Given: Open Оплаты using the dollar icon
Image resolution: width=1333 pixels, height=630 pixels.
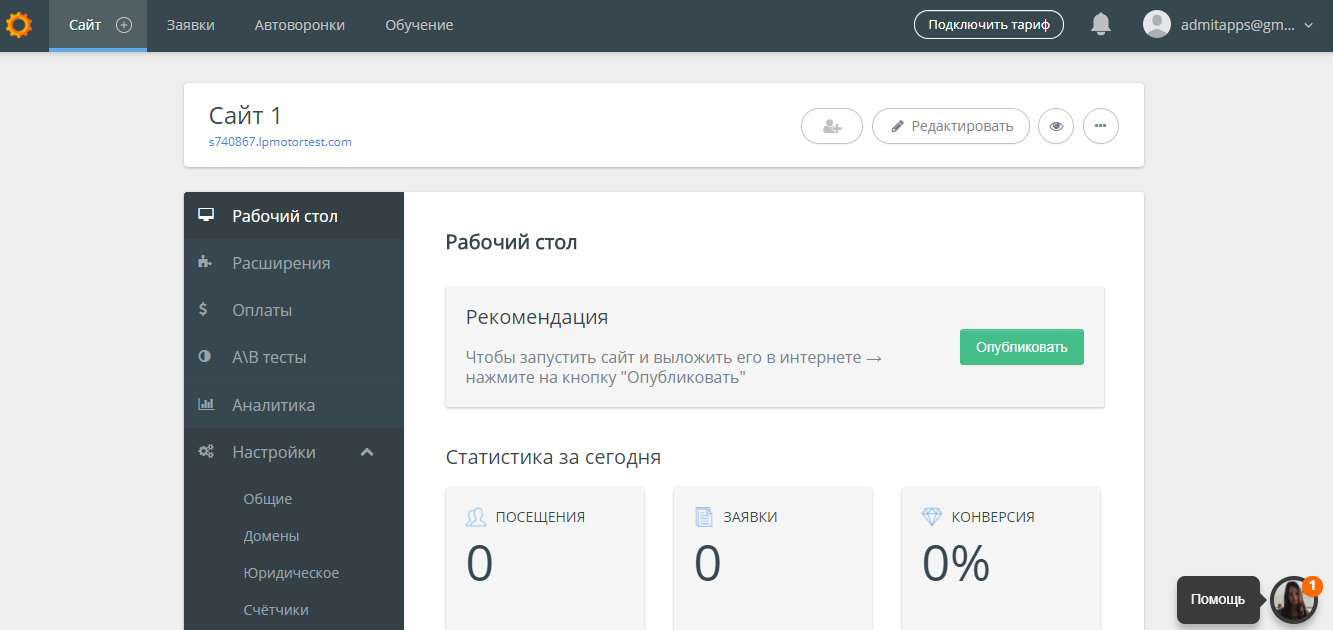Looking at the screenshot, I should pos(206,309).
